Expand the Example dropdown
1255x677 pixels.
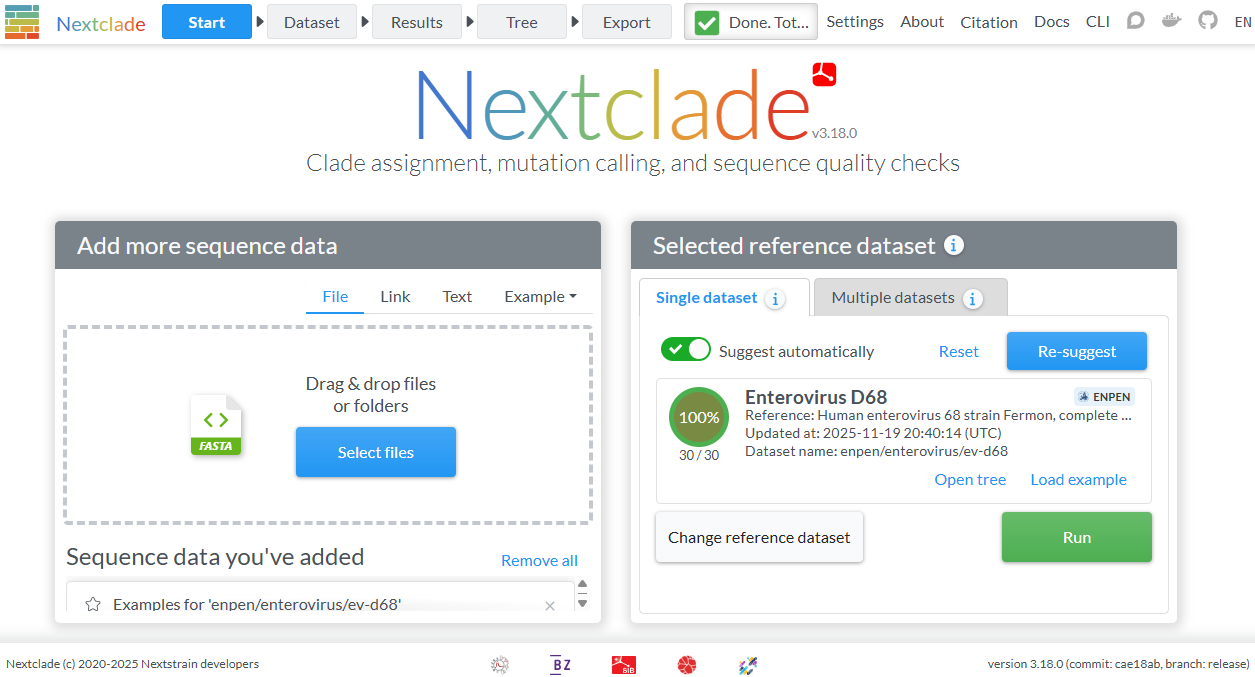[x=540, y=296]
